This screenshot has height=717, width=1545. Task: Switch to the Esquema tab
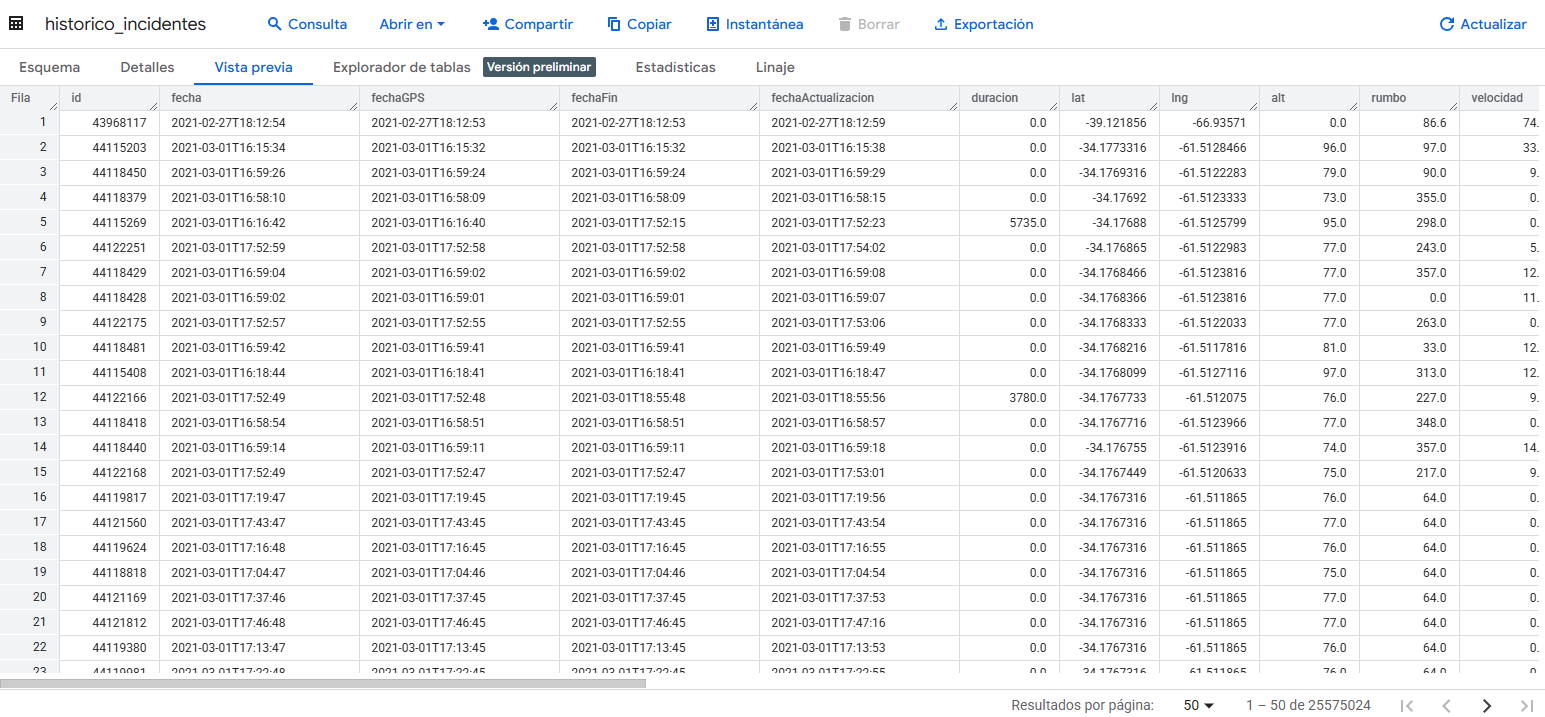(x=49, y=67)
